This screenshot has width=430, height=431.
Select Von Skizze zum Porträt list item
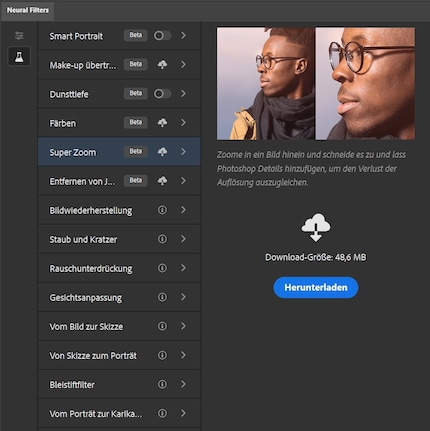tap(119, 355)
